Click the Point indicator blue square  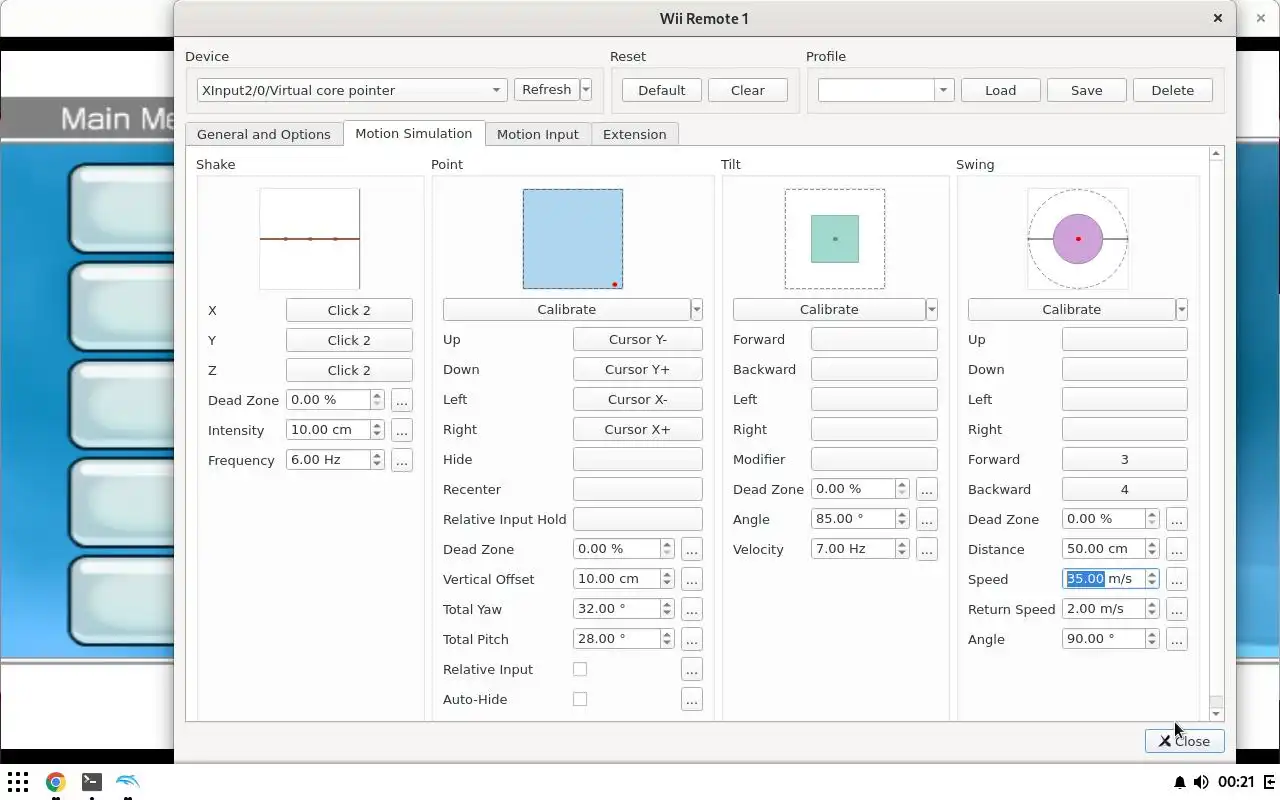[573, 239]
